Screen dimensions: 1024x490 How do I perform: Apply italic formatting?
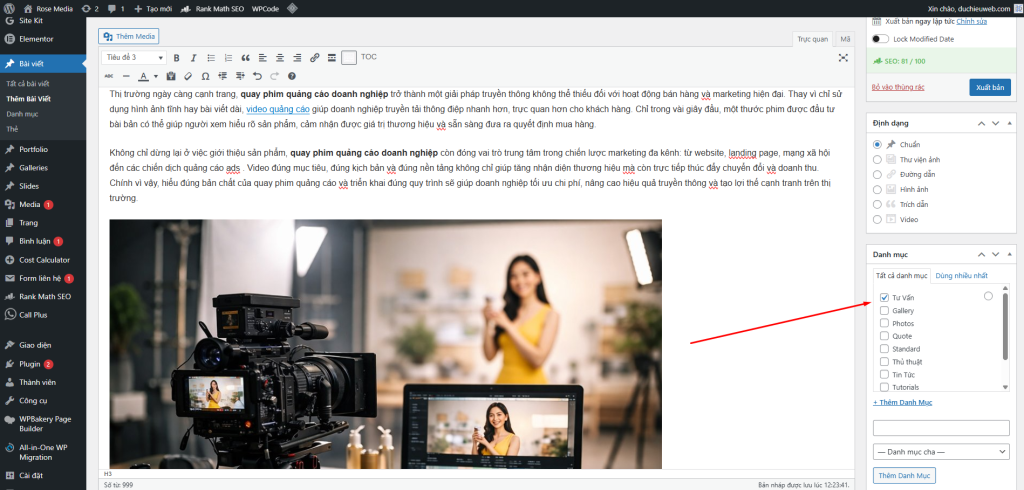coord(193,57)
